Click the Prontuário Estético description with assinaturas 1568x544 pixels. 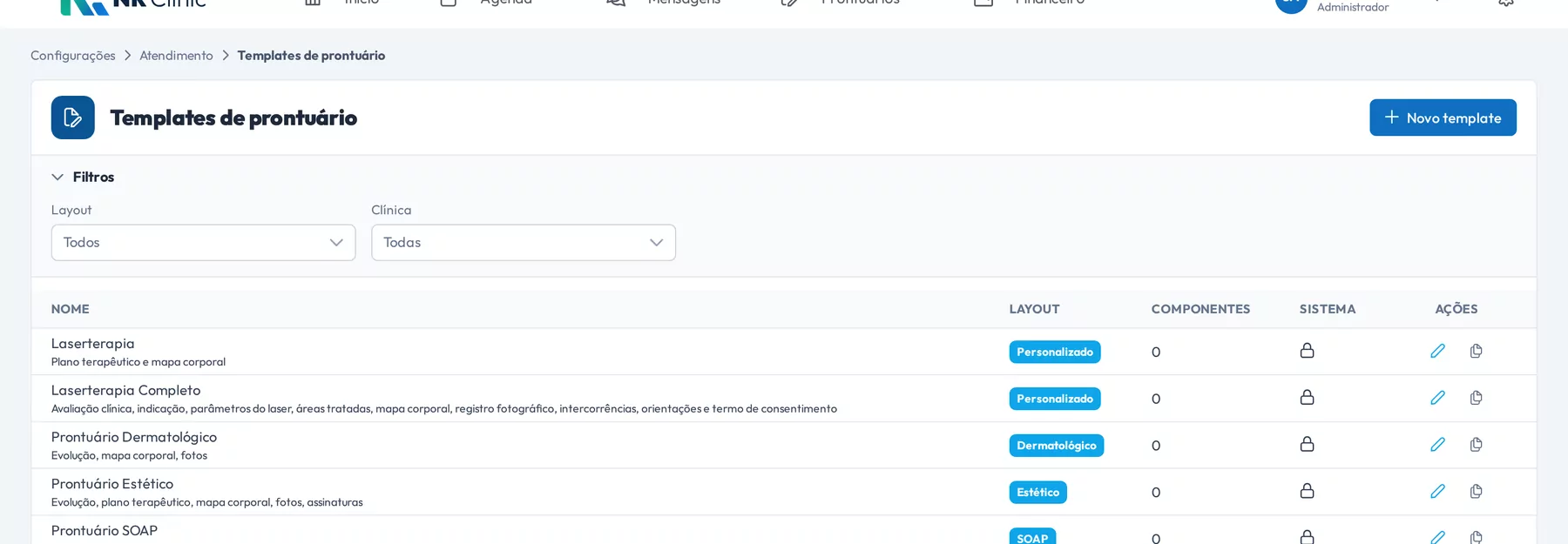point(207,502)
